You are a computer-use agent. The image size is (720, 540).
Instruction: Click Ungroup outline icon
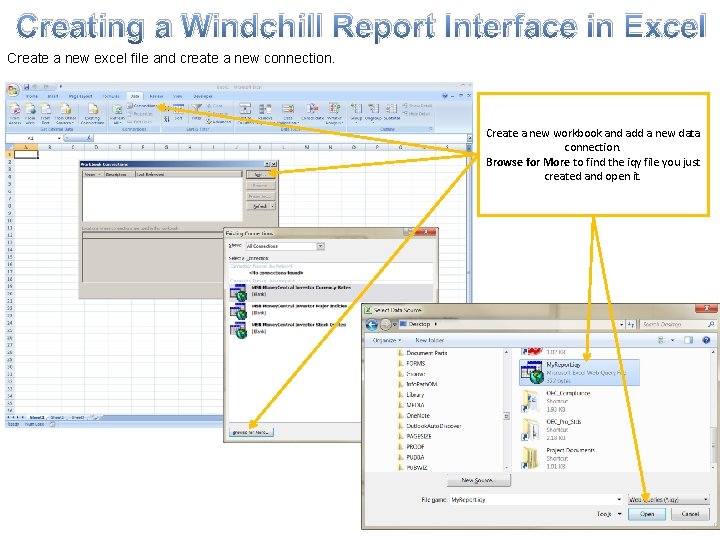coord(373,112)
